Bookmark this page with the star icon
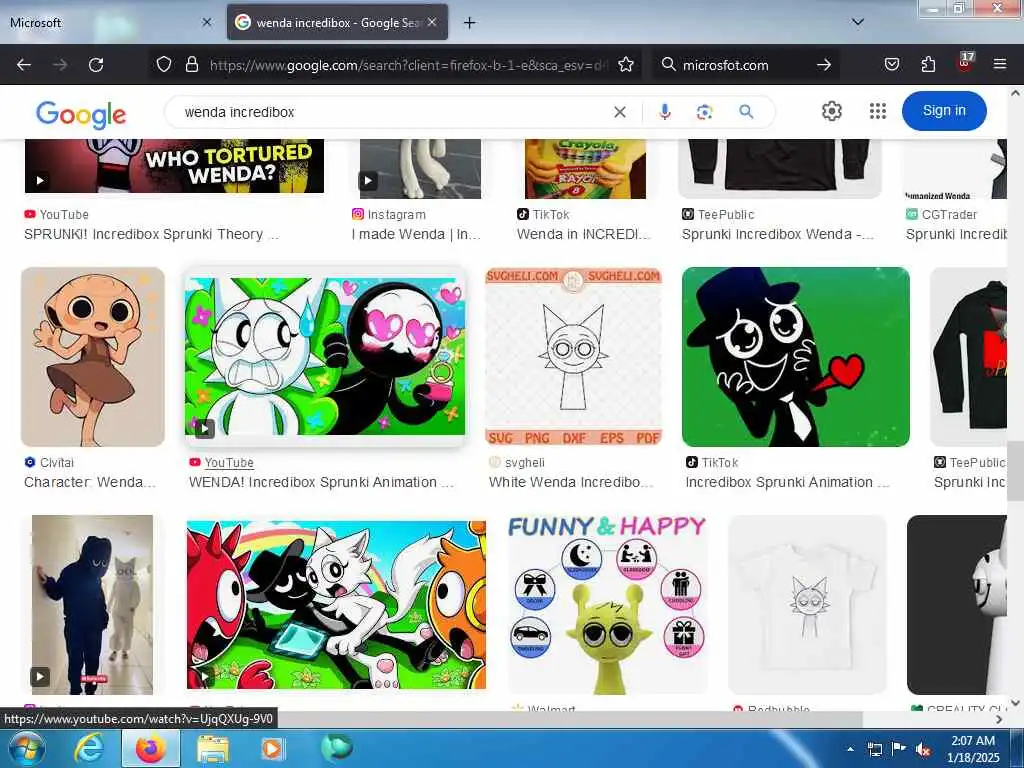Image resolution: width=1024 pixels, height=768 pixels. point(626,65)
